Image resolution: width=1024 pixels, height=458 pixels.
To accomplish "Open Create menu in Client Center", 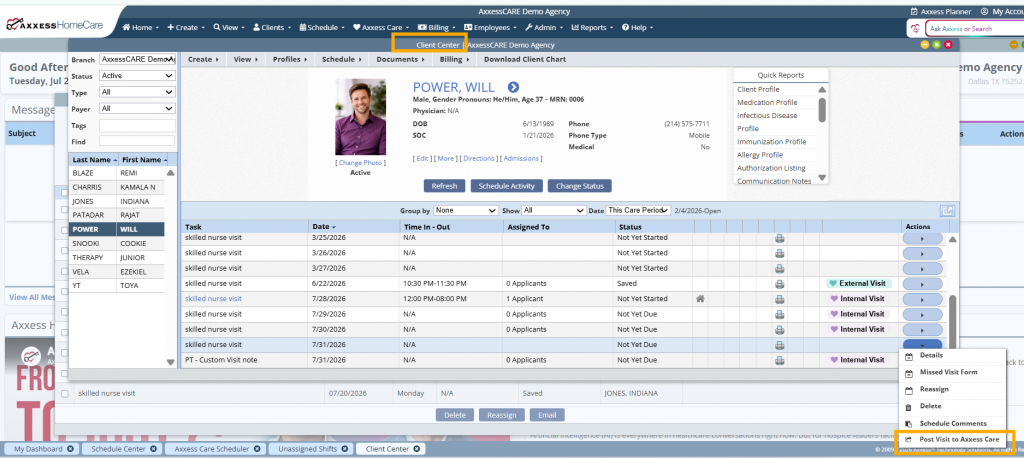I will 203,59.
